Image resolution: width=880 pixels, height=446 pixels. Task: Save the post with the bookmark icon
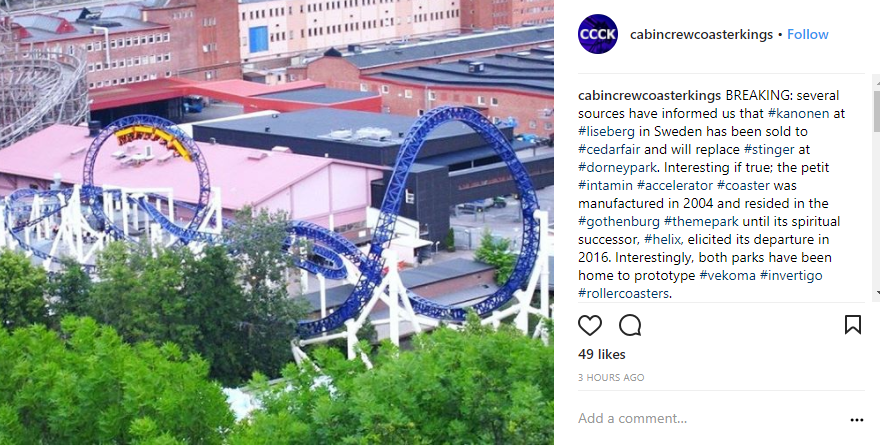[852, 324]
